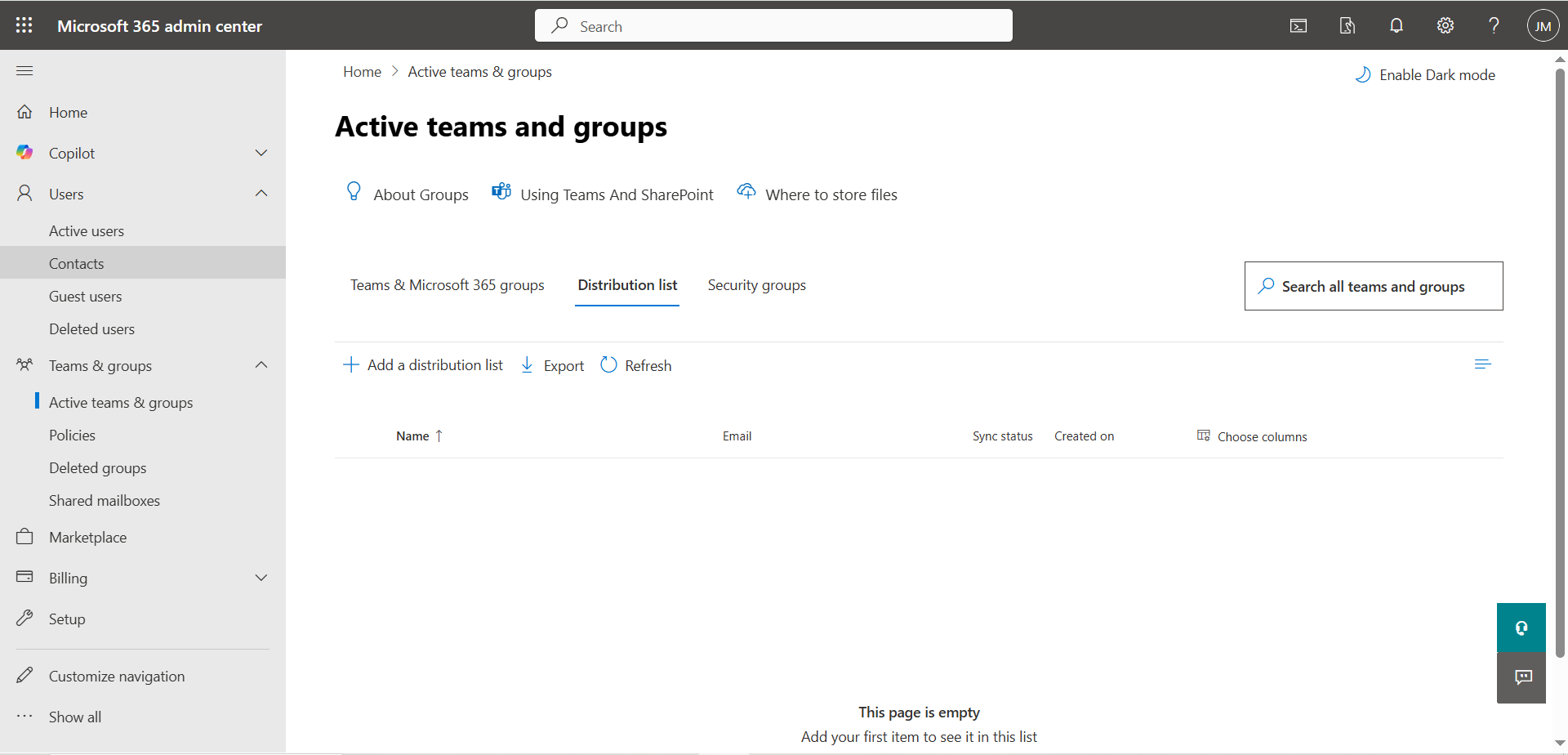Click Created on column header
Screen dimensions: 1568x755
pyautogui.click(x=1084, y=436)
